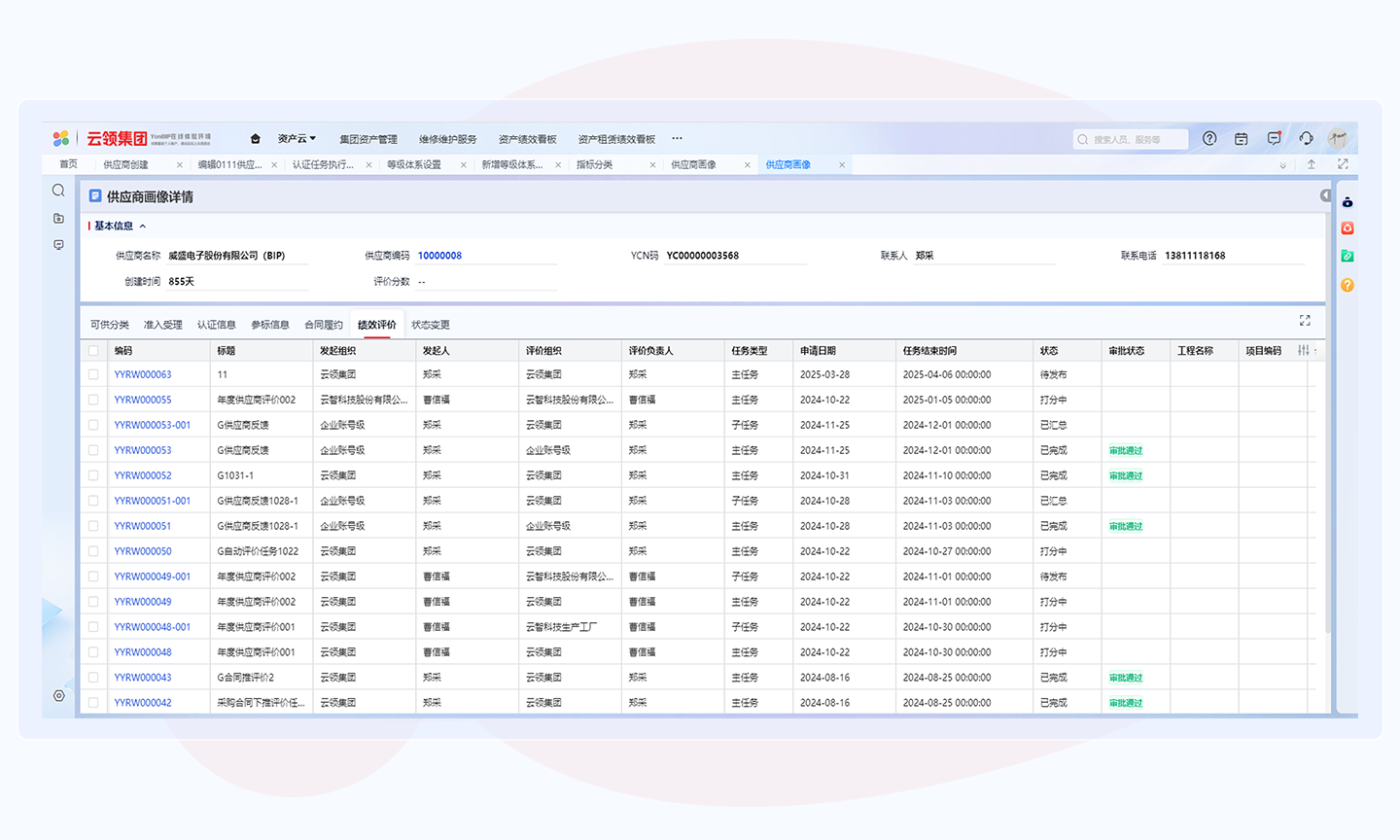Click supplier code link 10000008
1400x840 pixels.
coord(439,256)
